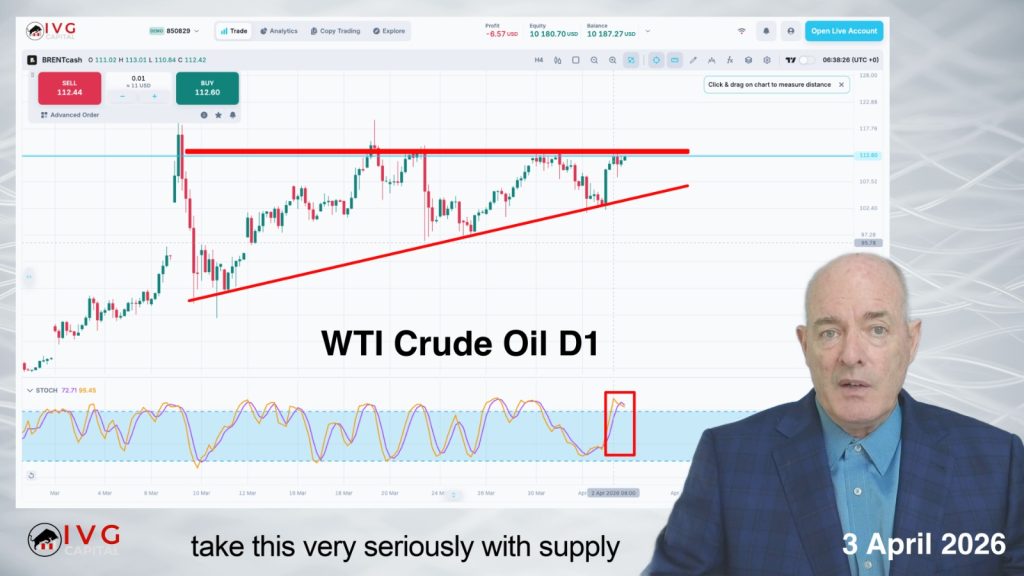
Task: Set a price alert with bell icon
Action: pyautogui.click(x=232, y=115)
